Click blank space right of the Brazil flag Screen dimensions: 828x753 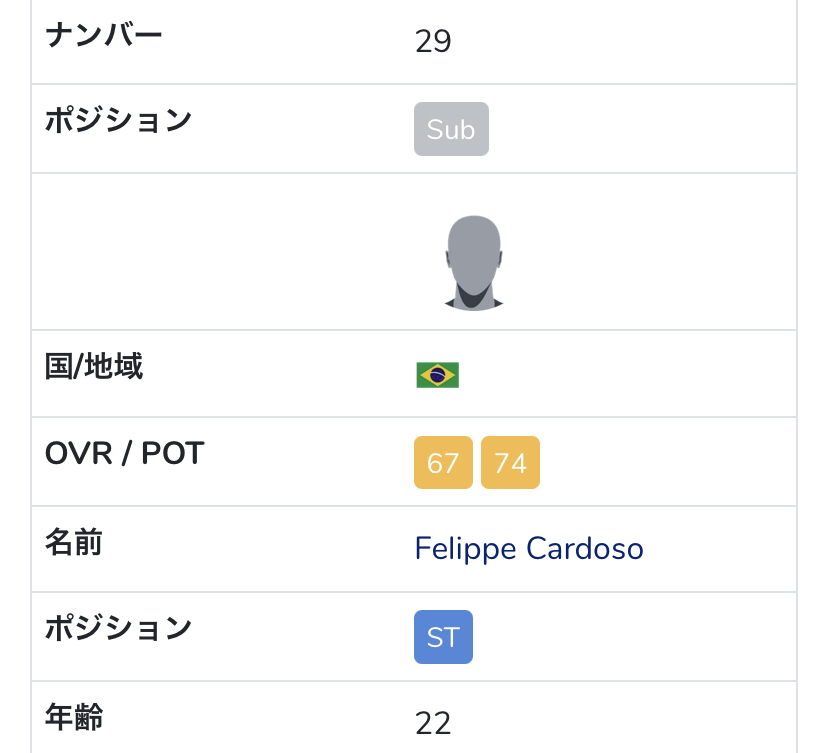tap(620, 375)
